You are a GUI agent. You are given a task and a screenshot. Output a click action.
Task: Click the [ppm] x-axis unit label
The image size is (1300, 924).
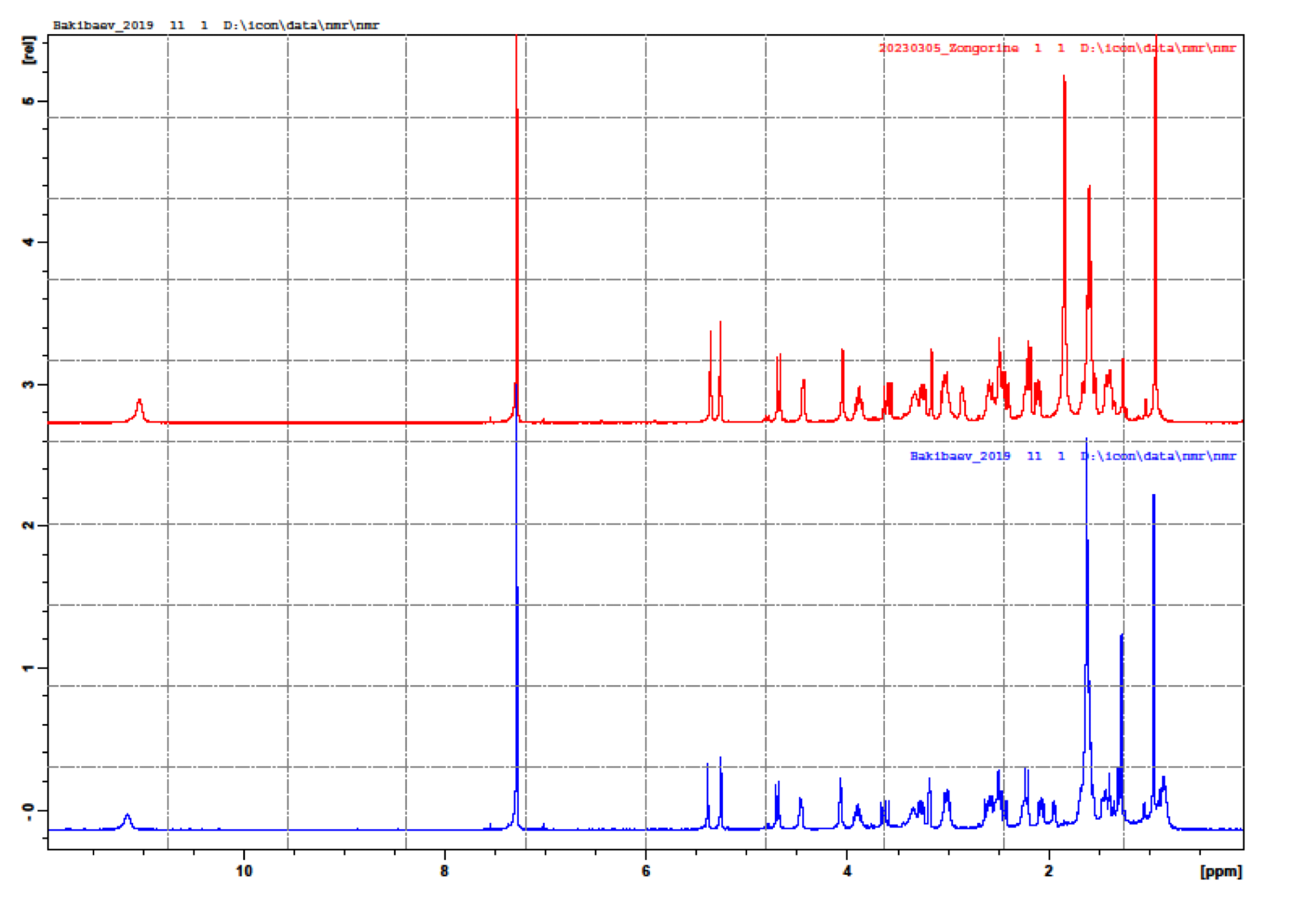1221,871
